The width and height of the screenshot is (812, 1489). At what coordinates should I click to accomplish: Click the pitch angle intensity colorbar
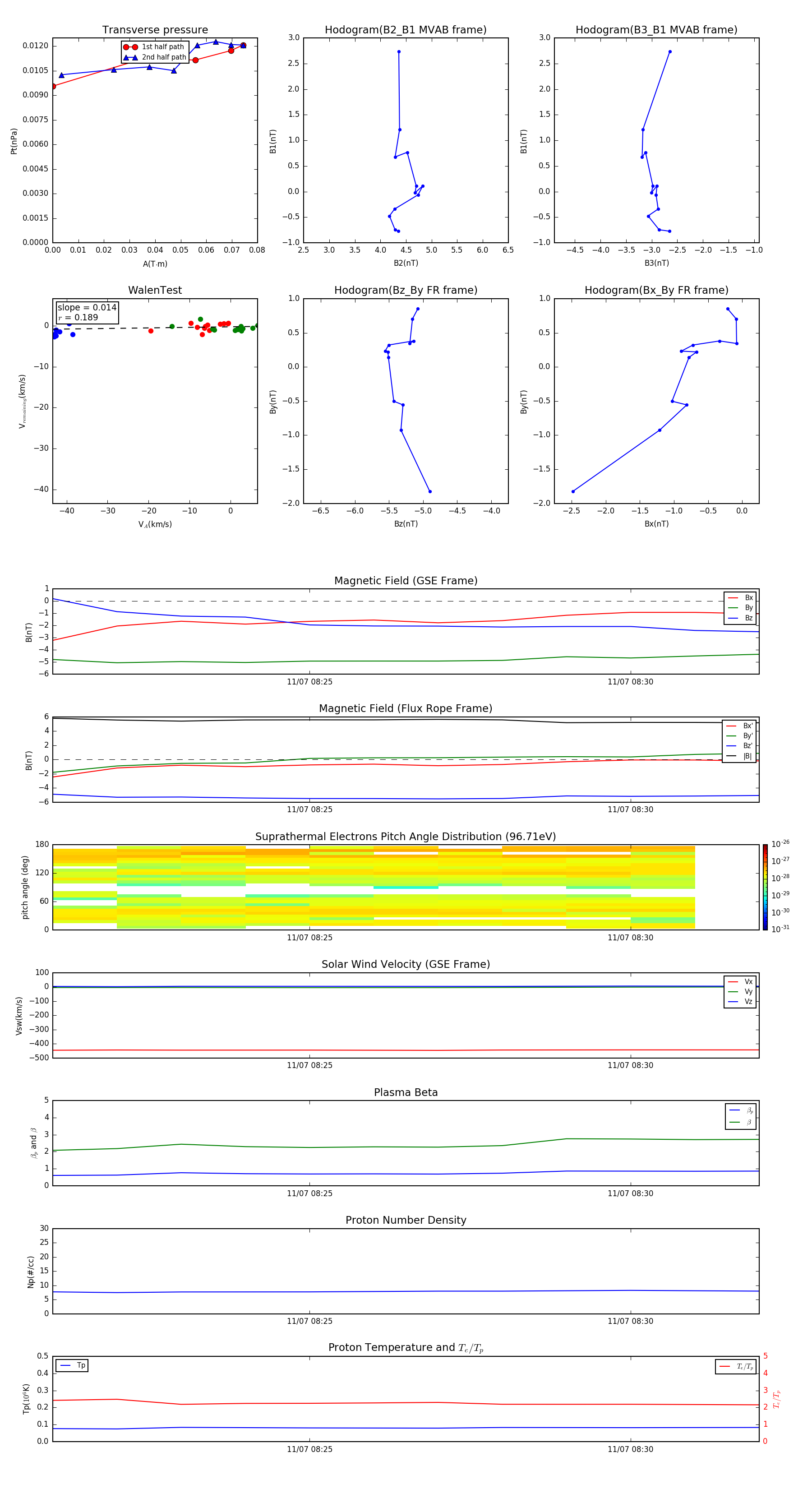click(765, 887)
